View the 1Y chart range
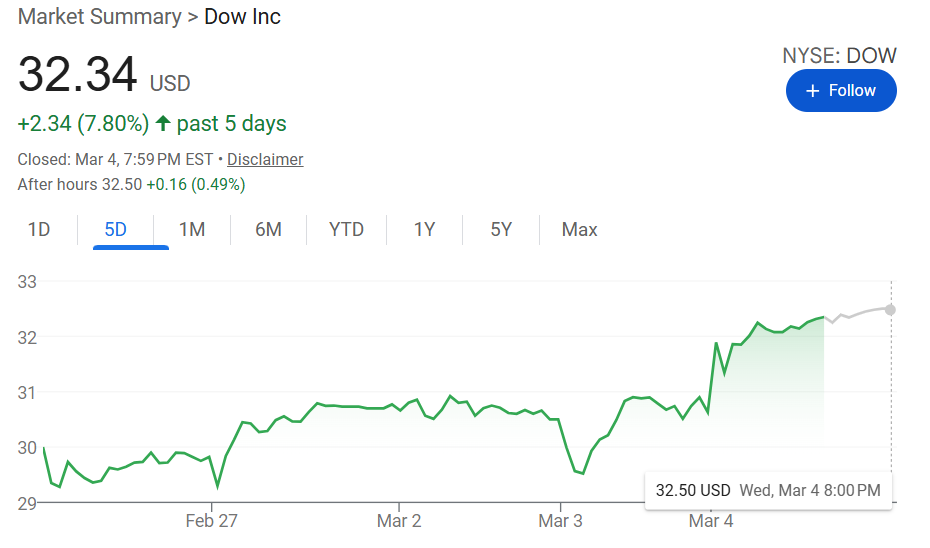This screenshot has height=548, width=930. 424,230
